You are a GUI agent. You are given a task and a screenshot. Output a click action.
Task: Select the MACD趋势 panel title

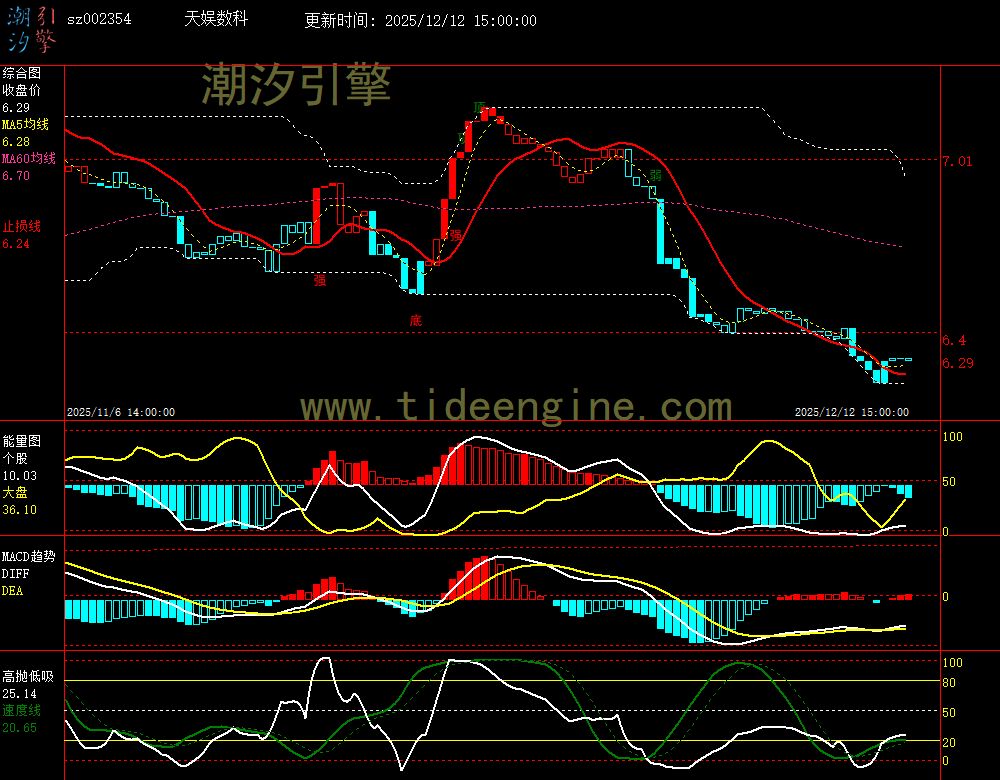[29, 556]
